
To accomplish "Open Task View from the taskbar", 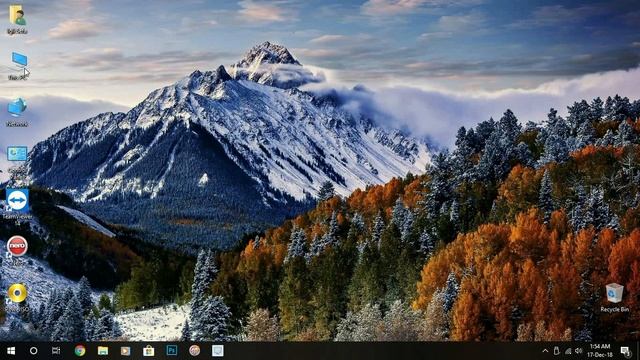I will (x=56, y=351).
